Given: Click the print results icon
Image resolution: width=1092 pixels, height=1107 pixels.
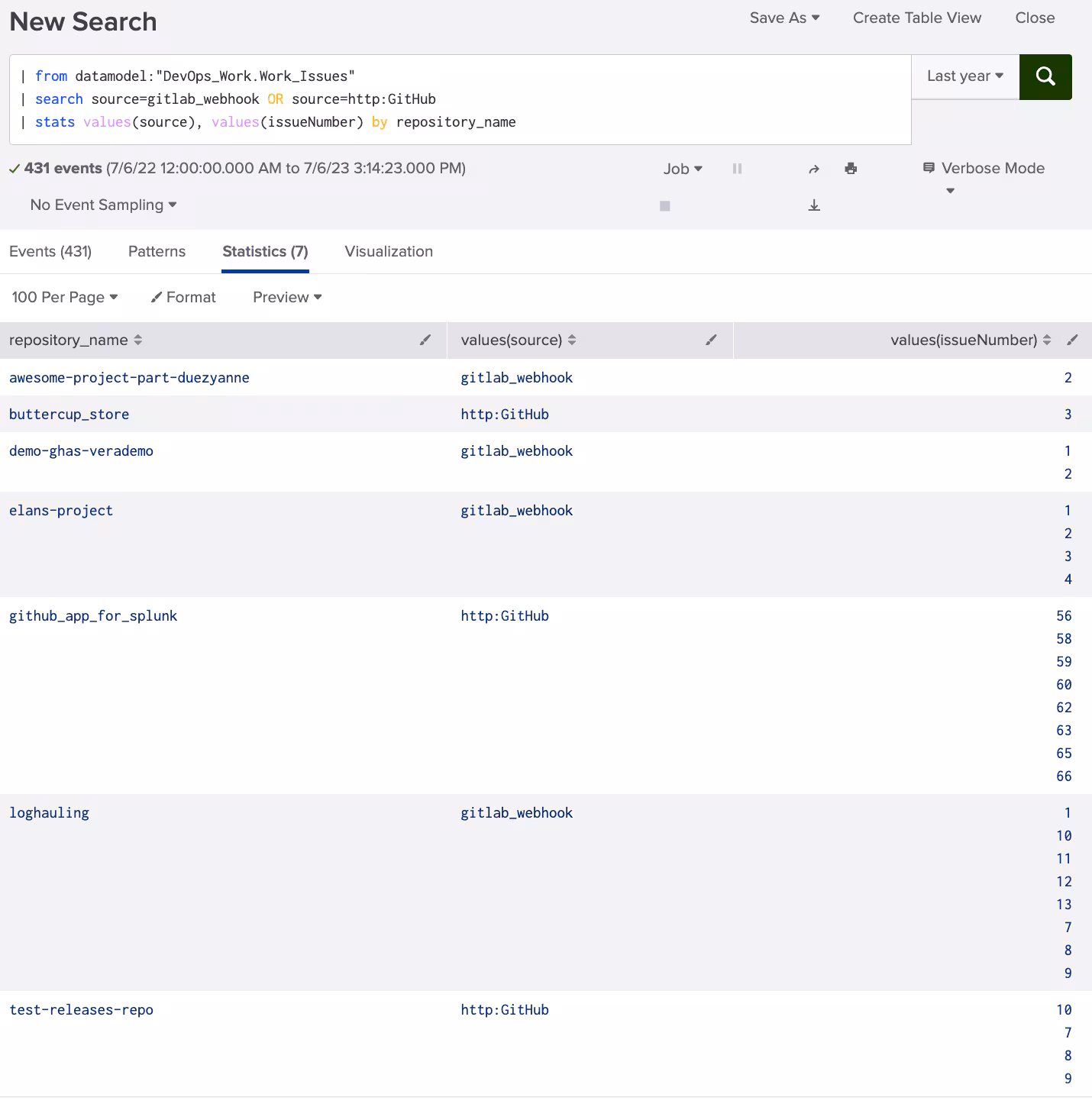Looking at the screenshot, I should (851, 169).
